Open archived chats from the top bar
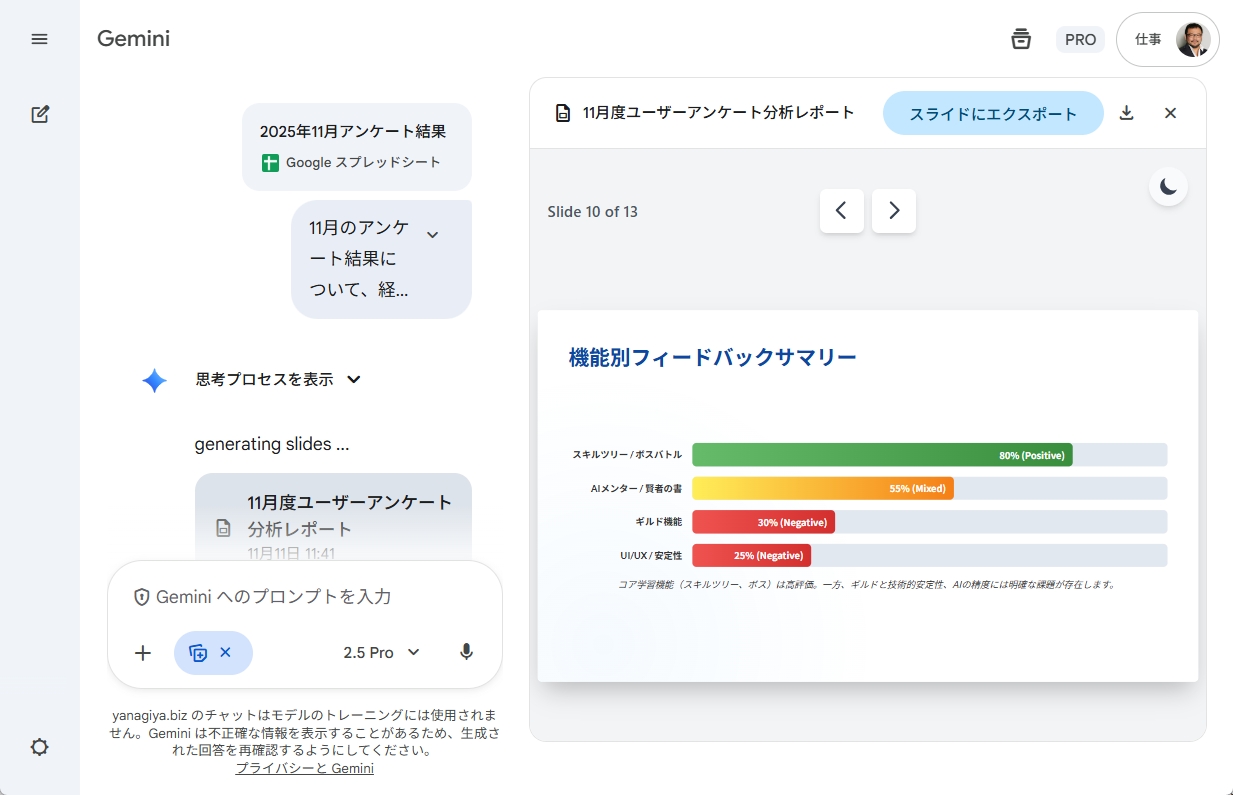This screenshot has width=1233, height=795. click(x=1021, y=39)
